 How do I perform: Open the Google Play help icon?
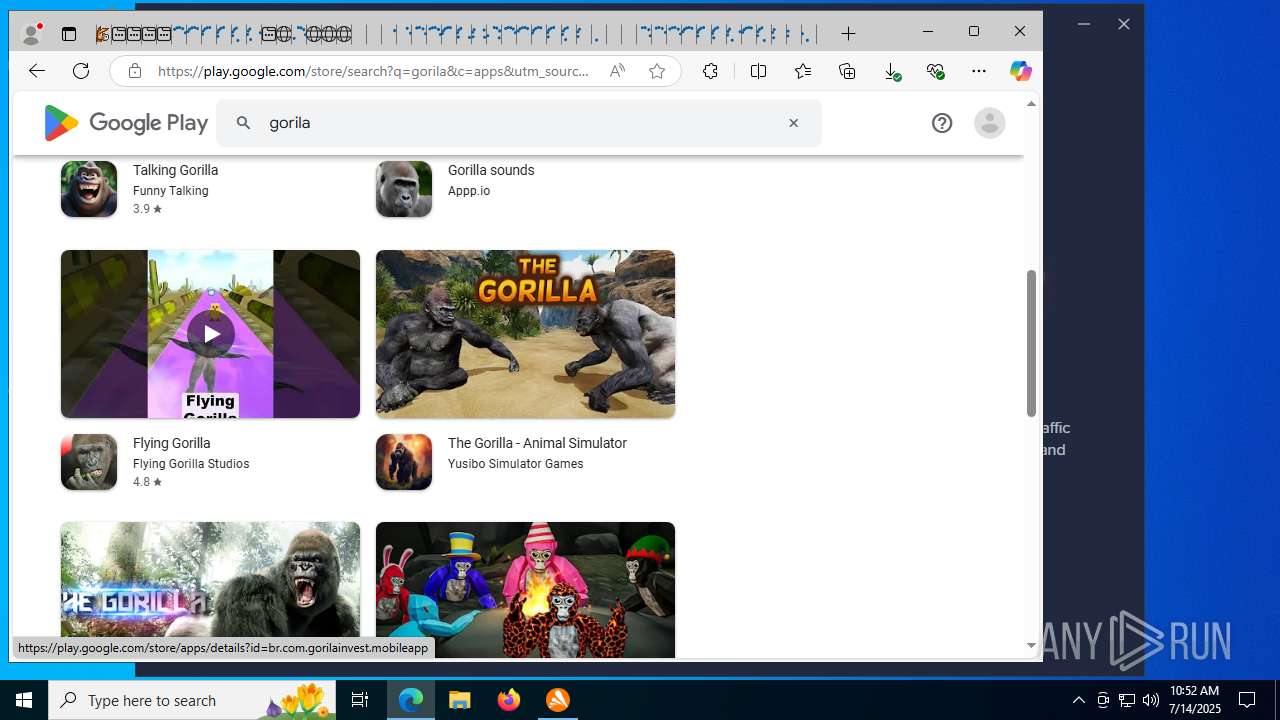[x=942, y=123]
